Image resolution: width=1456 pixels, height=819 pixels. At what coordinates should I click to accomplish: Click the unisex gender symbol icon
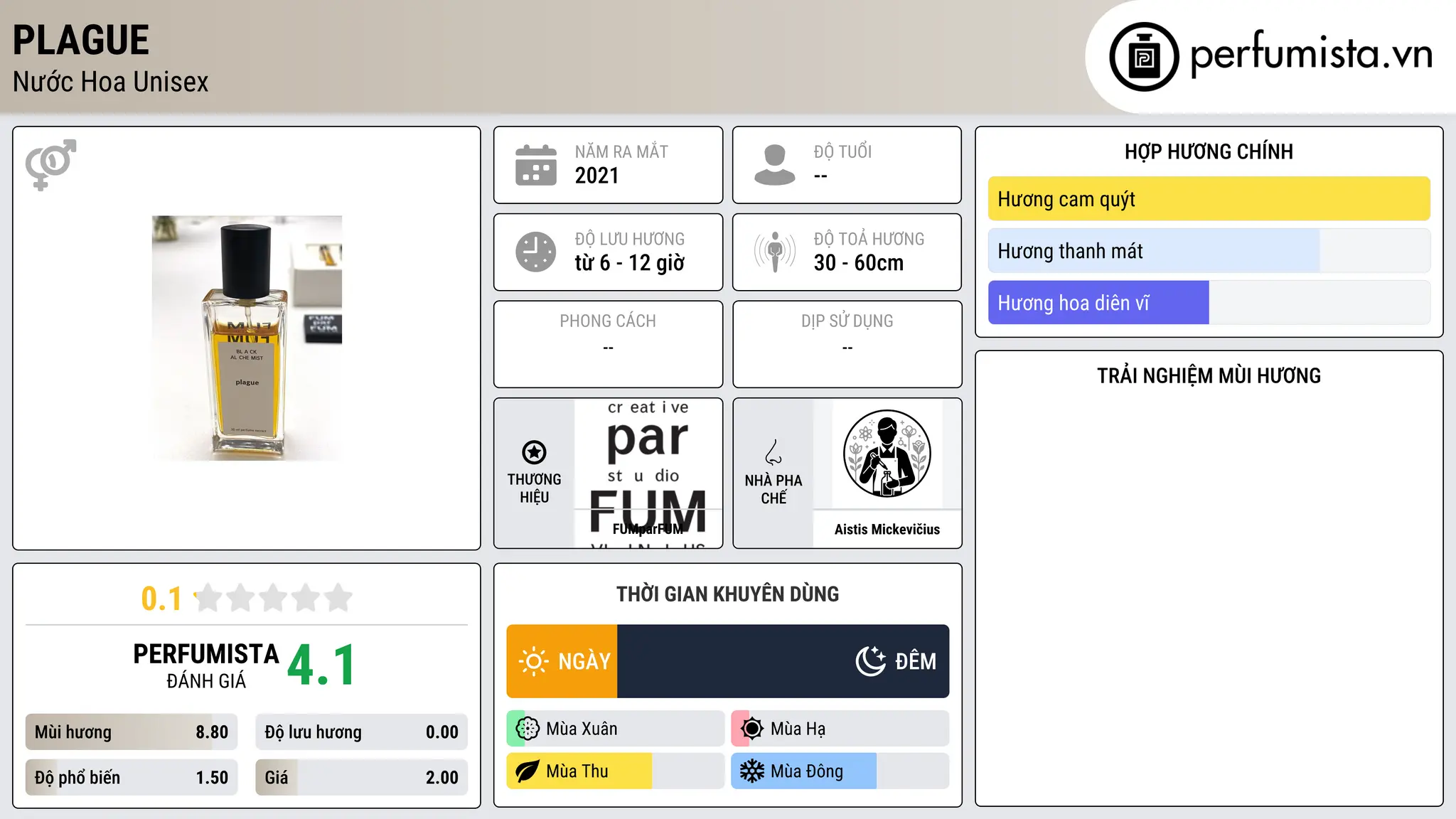(50, 165)
